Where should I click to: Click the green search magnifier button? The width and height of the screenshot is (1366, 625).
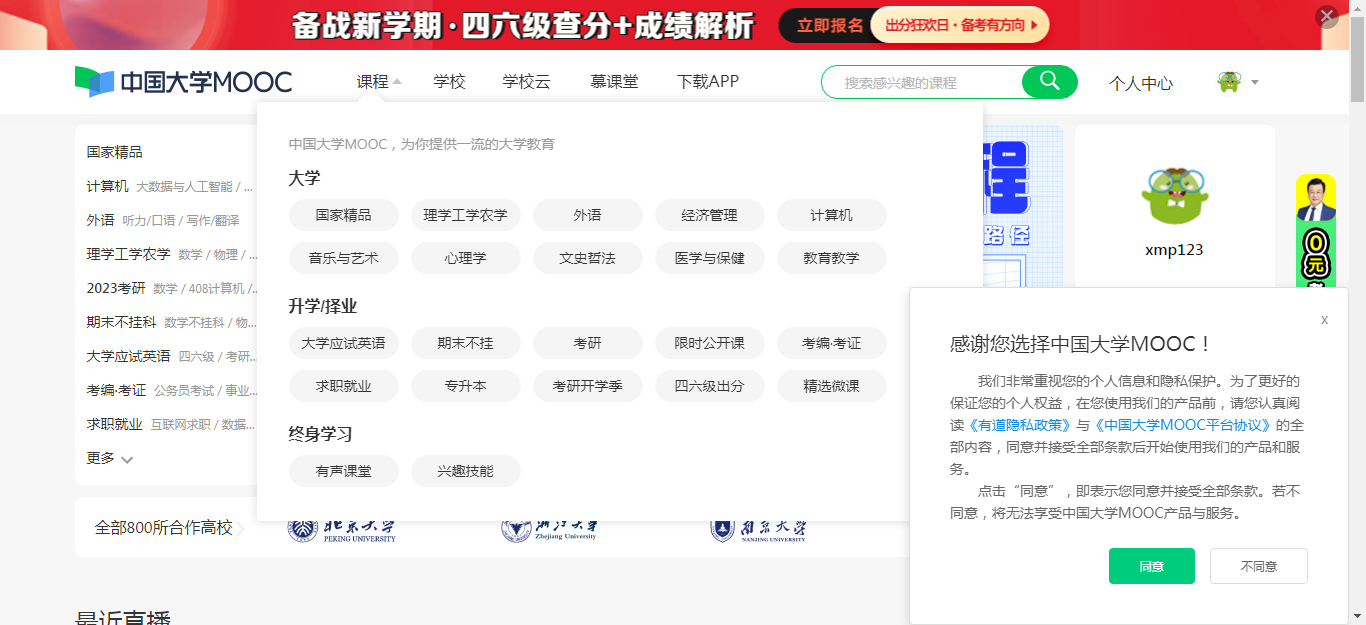[1049, 82]
